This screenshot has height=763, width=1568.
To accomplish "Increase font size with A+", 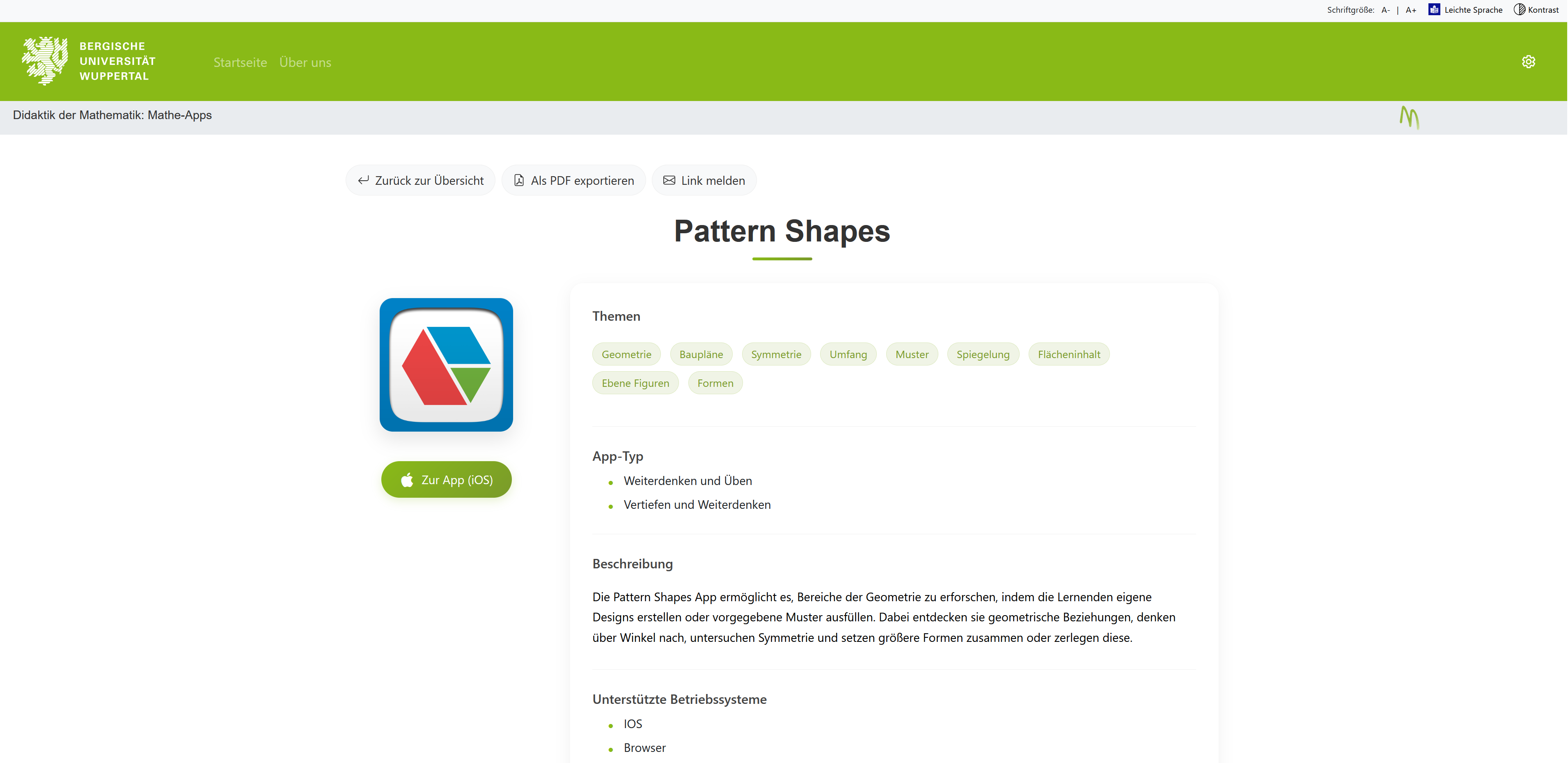I will click(x=1410, y=10).
